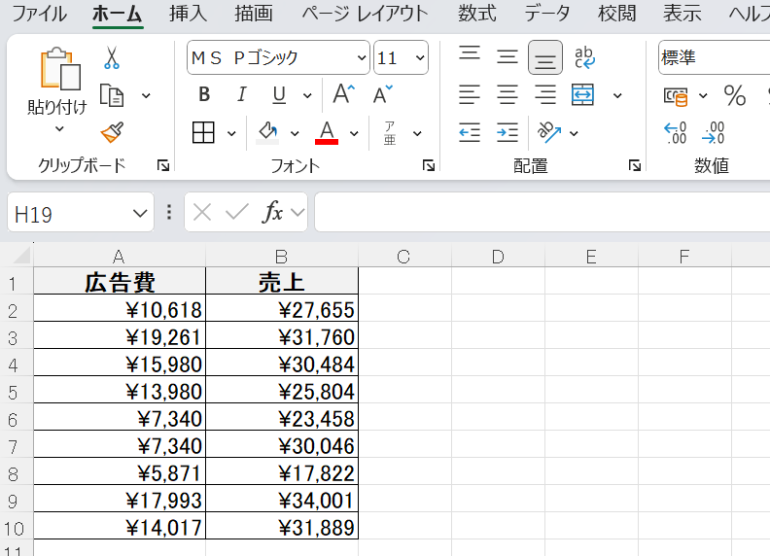770x556 pixels.
Task: Activate the Format Painter brush
Action: [x=112, y=133]
